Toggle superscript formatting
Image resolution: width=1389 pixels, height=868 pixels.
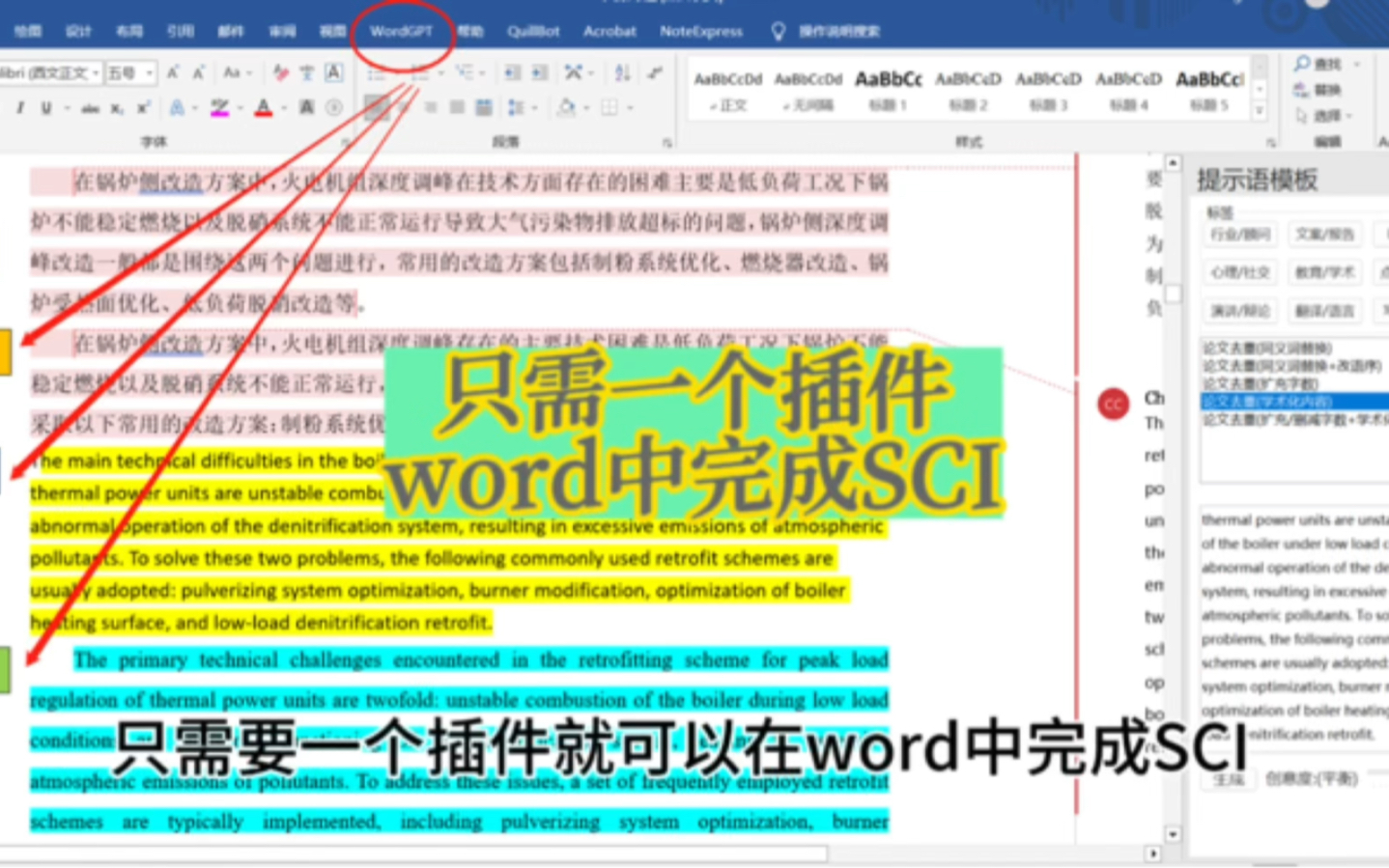(143, 108)
